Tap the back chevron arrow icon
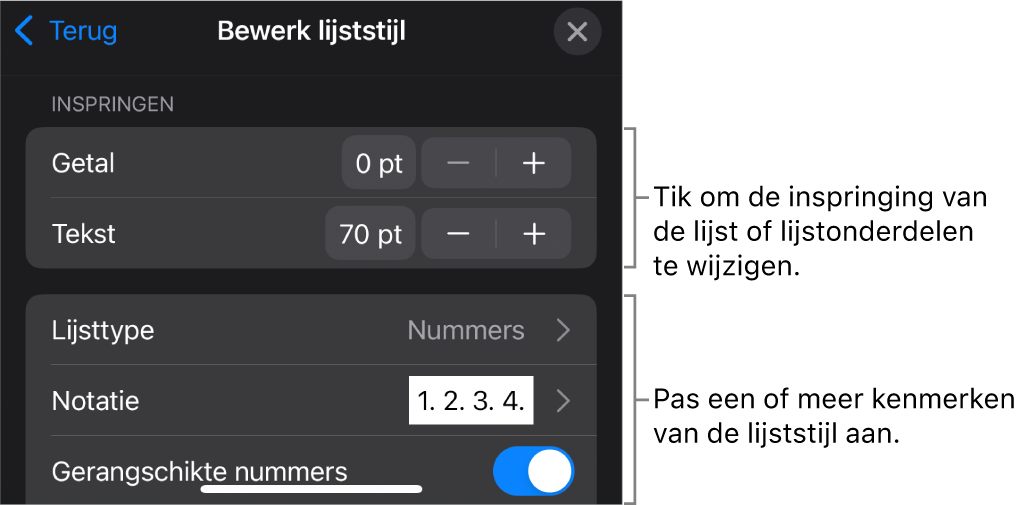The width and height of the screenshot is (1024, 505). click(x=24, y=31)
